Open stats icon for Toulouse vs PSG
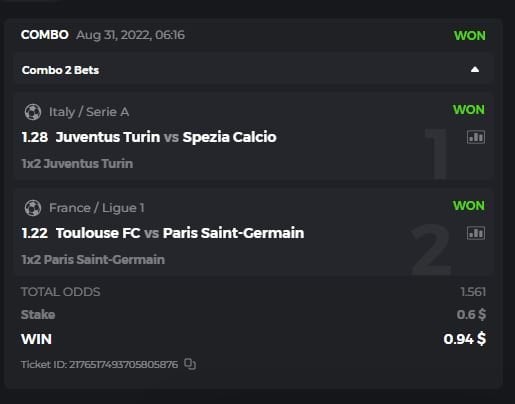 click(476, 233)
